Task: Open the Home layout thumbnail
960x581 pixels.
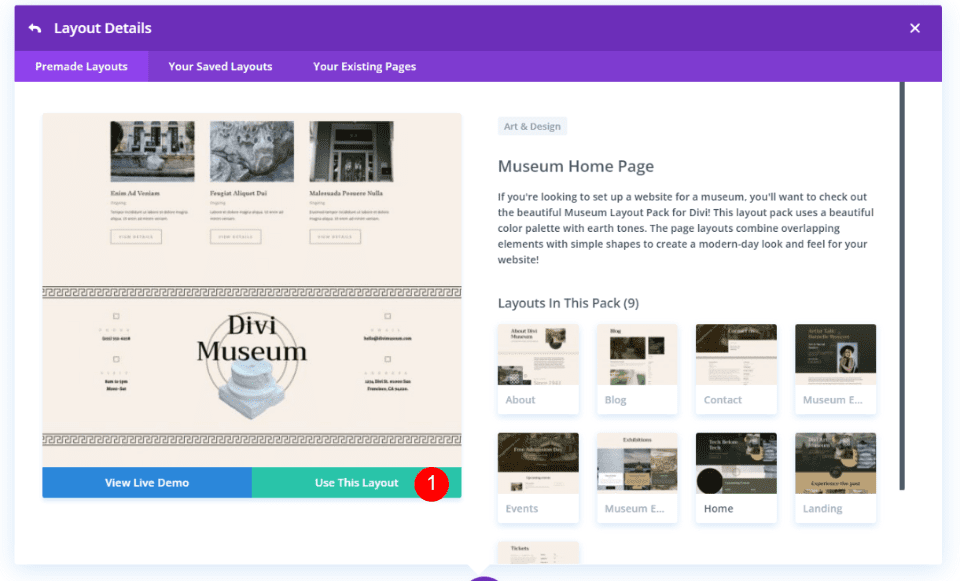Action: pos(736,477)
